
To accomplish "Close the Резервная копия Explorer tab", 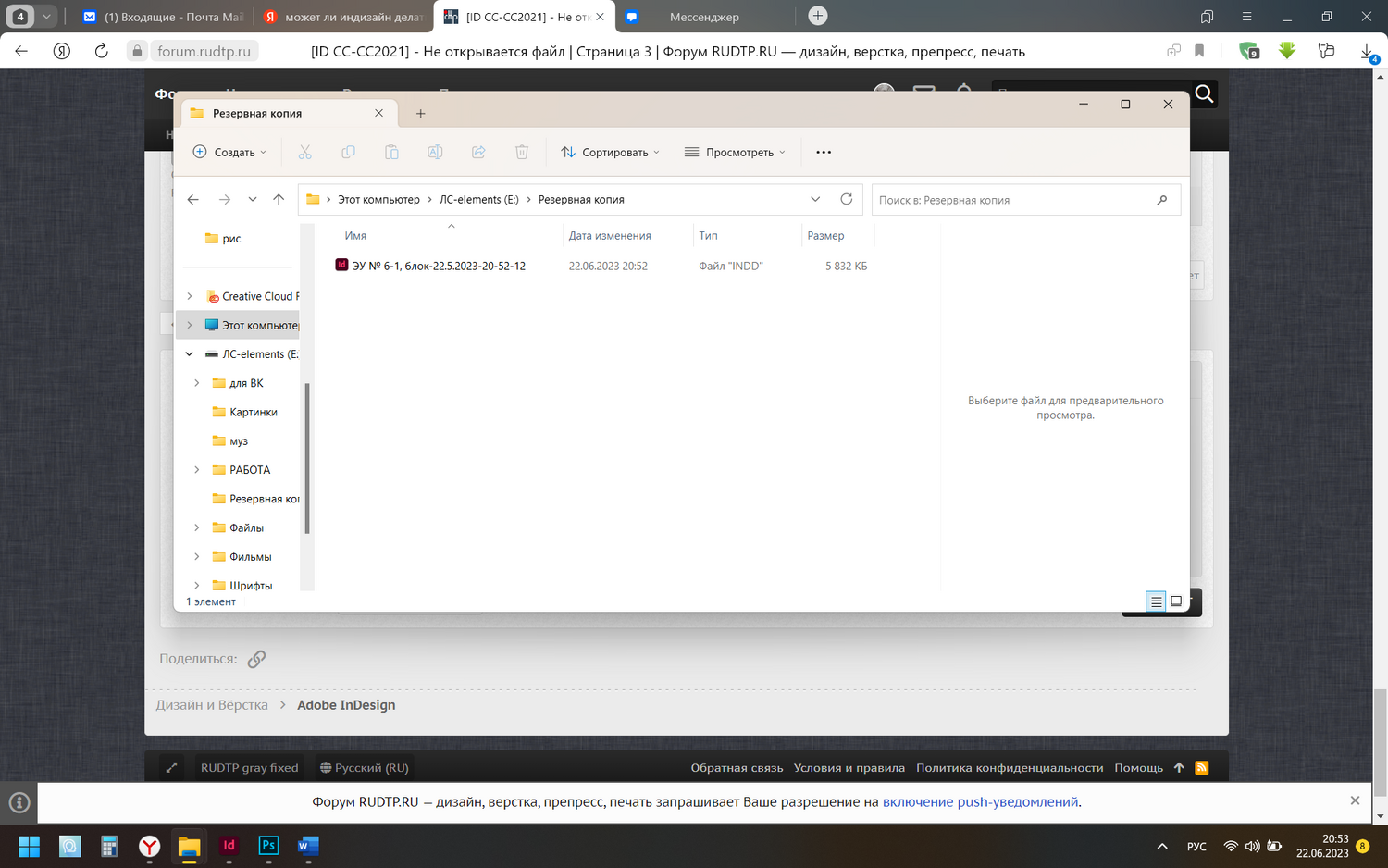I will (378, 113).
